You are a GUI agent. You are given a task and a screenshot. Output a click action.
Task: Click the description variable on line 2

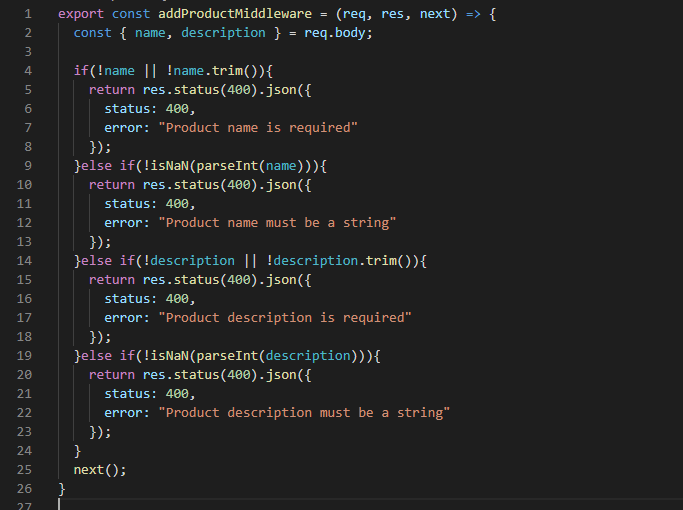(223, 33)
